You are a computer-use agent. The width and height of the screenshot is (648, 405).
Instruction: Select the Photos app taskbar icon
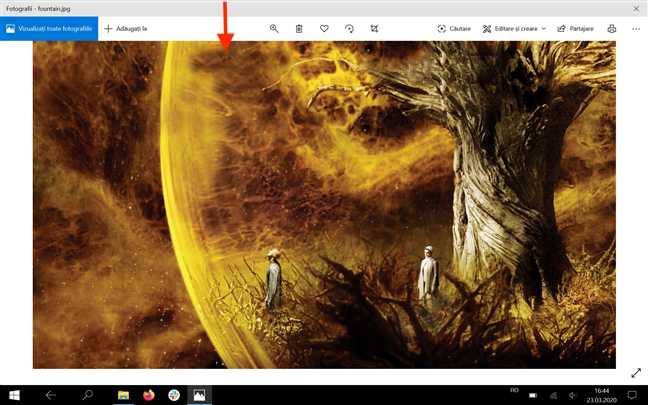(x=199, y=395)
